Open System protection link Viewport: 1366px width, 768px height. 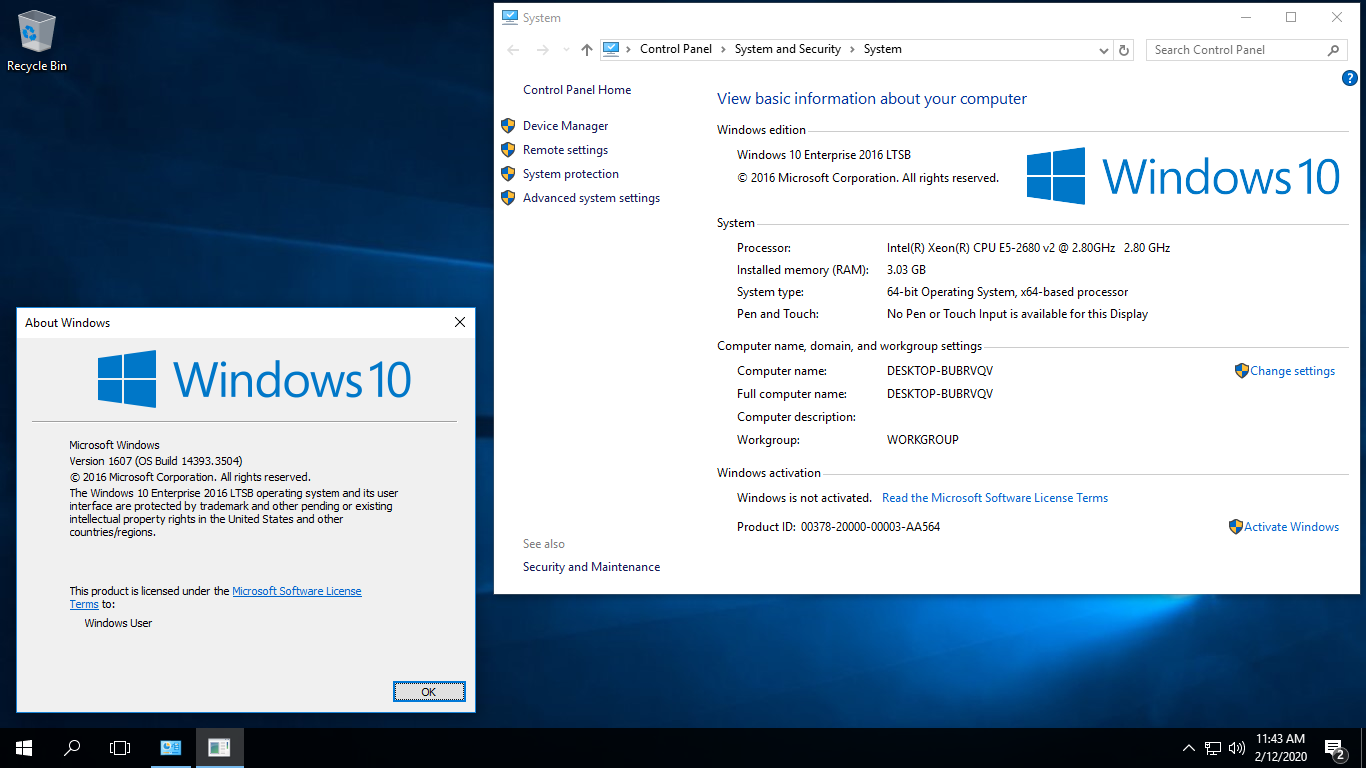[571, 174]
